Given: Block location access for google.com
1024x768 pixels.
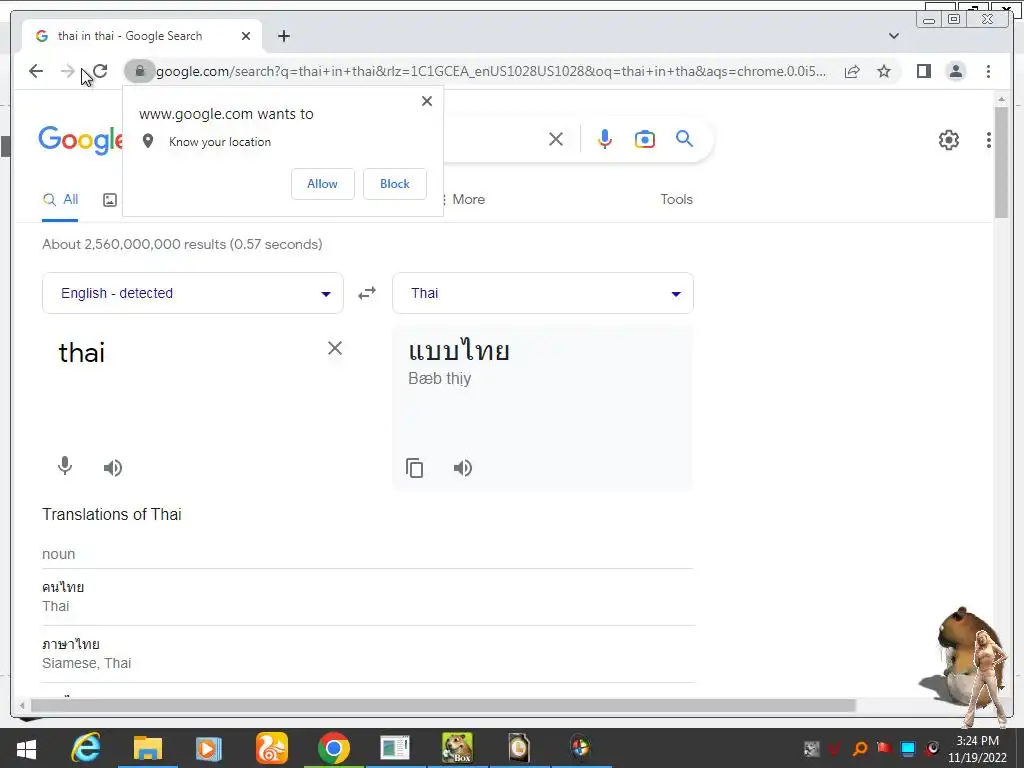Looking at the screenshot, I should [394, 184].
